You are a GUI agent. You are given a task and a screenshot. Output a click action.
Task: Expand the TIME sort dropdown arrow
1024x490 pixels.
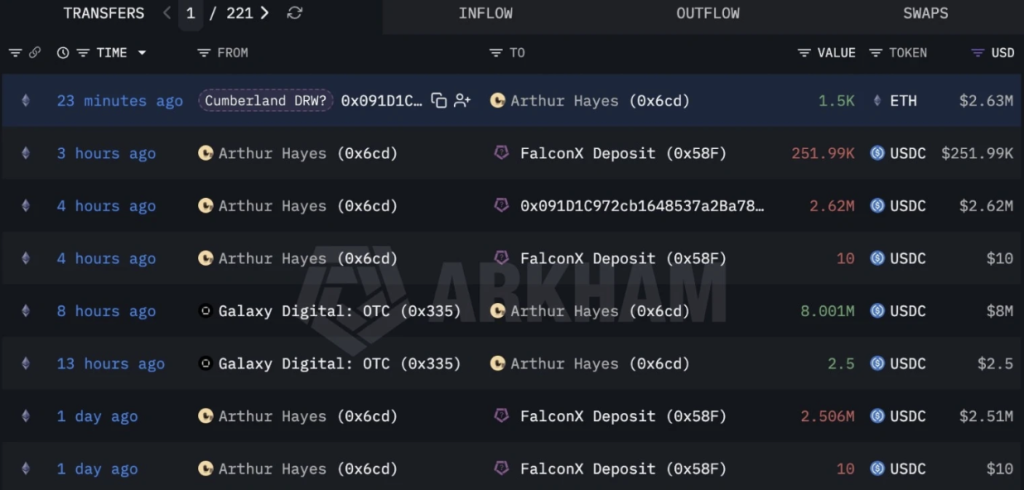point(142,53)
